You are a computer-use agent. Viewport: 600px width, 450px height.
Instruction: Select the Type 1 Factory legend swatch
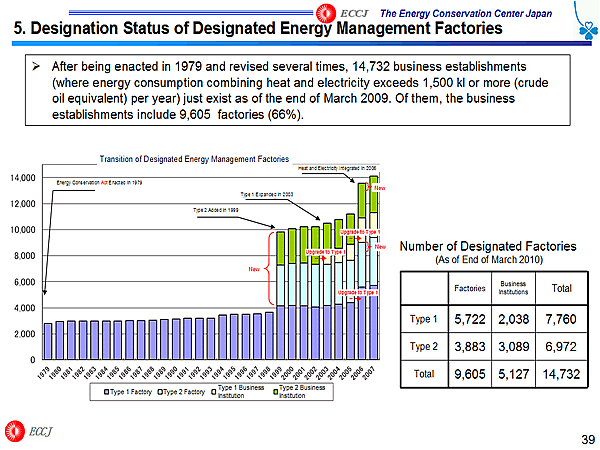pos(107,392)
